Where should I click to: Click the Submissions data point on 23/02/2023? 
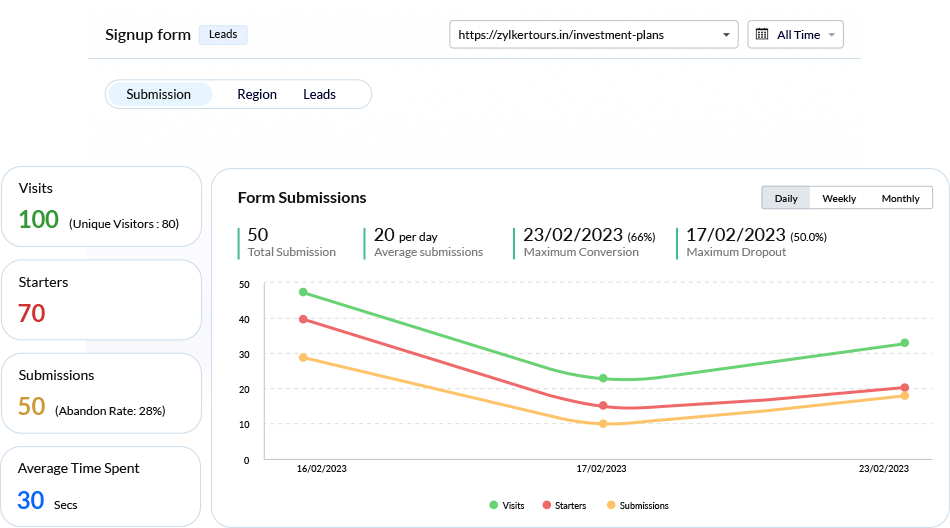(905, 395)
